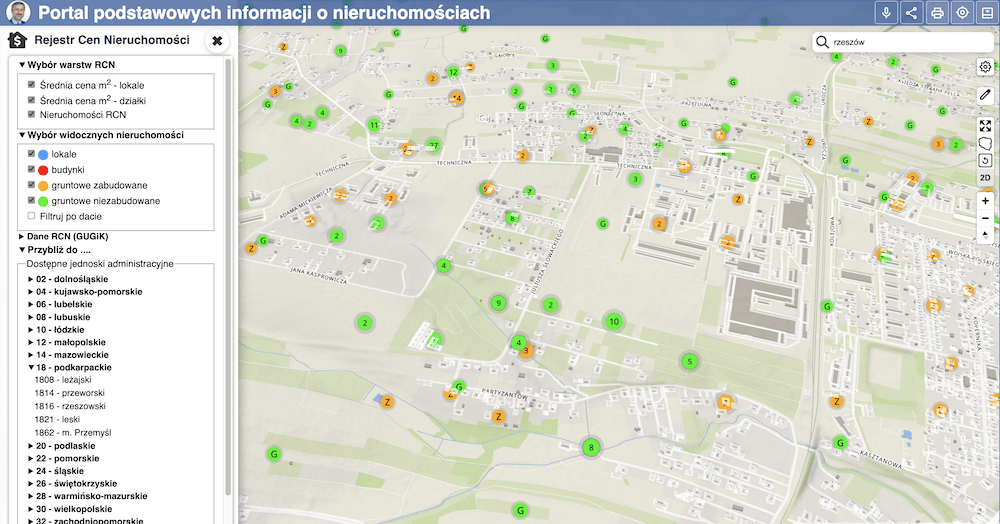Toggle fullscreen map view
Image resolution: width=1000 pixels, height=524 pixels.
click(x=985, y=126)
